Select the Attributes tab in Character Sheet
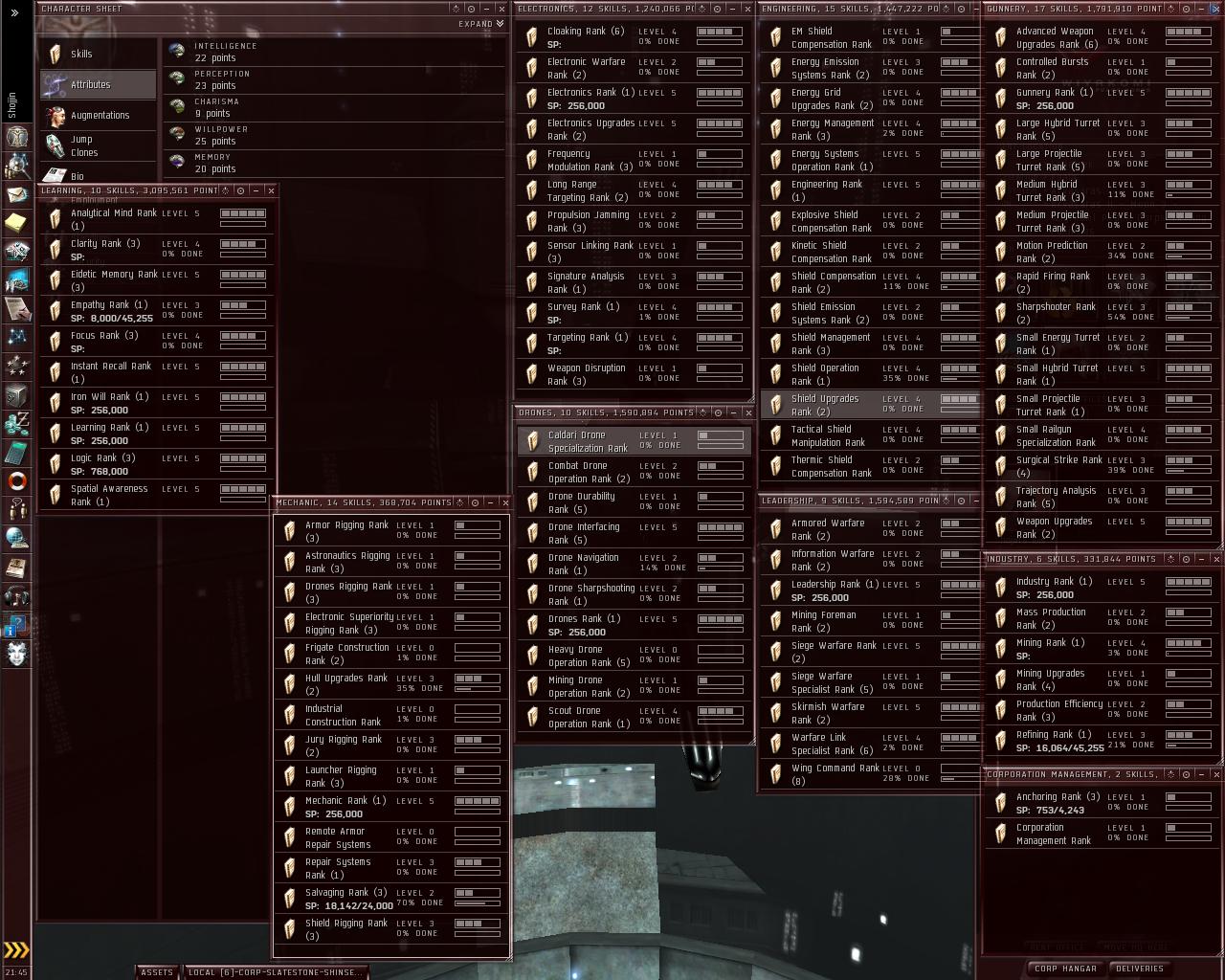This screenshot has height=980, width=1225. pyautogui.click(x=98, y=84)
